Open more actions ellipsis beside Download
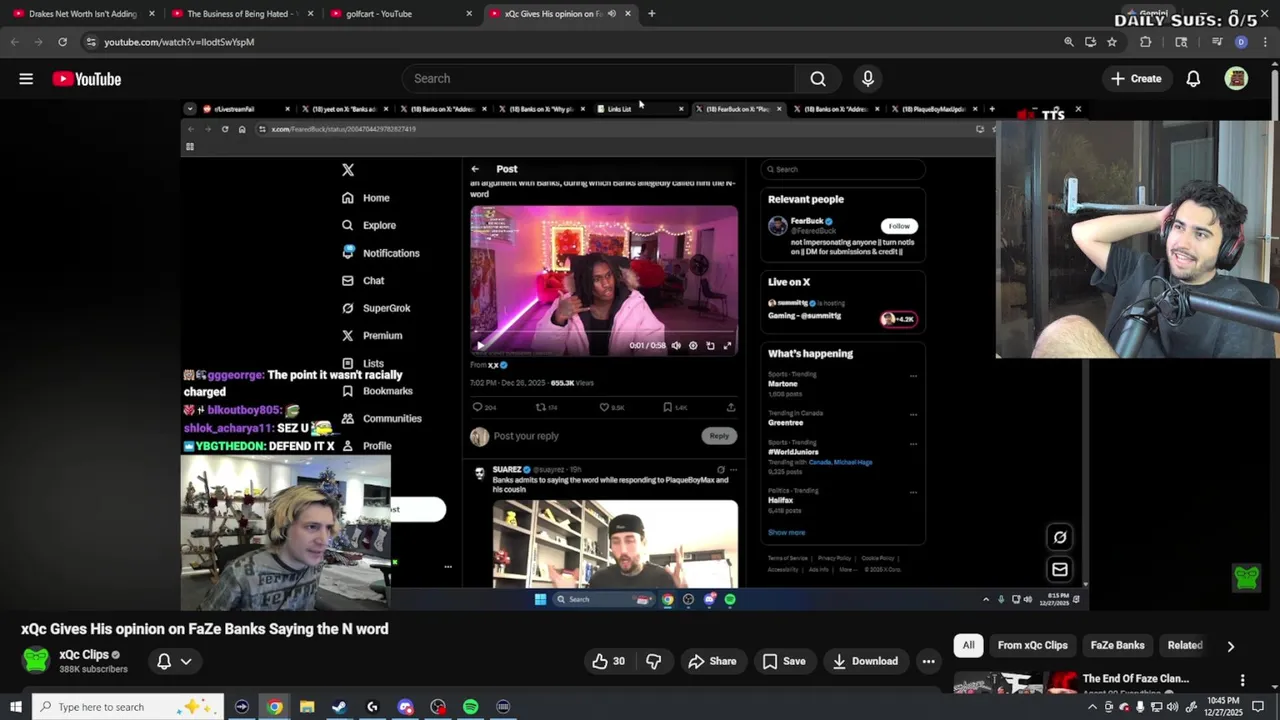This screenshot has height=720, width=1280. 928,661
